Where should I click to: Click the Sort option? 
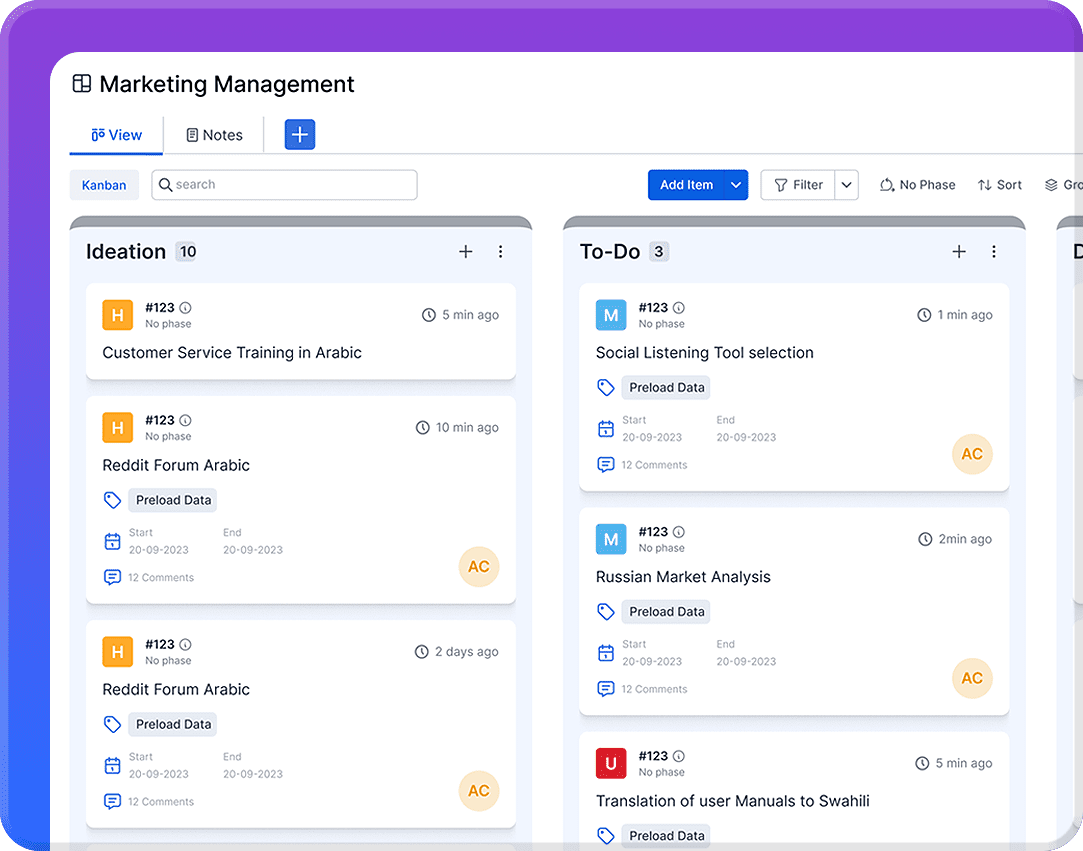(999, 184)
